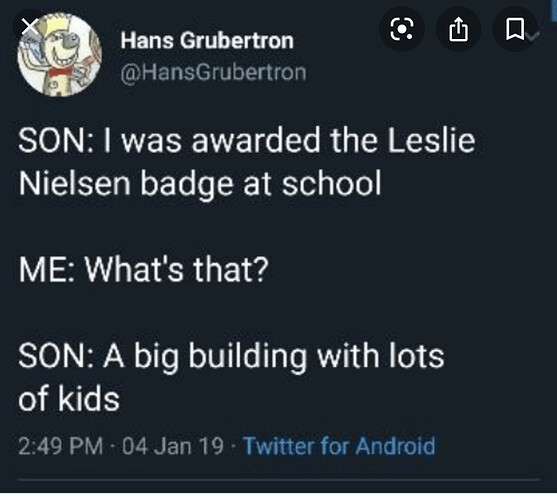This screenshot has height=500, width=557.
Task: Click the 2:49 PM timestamp
Action: tap(60, 446)
